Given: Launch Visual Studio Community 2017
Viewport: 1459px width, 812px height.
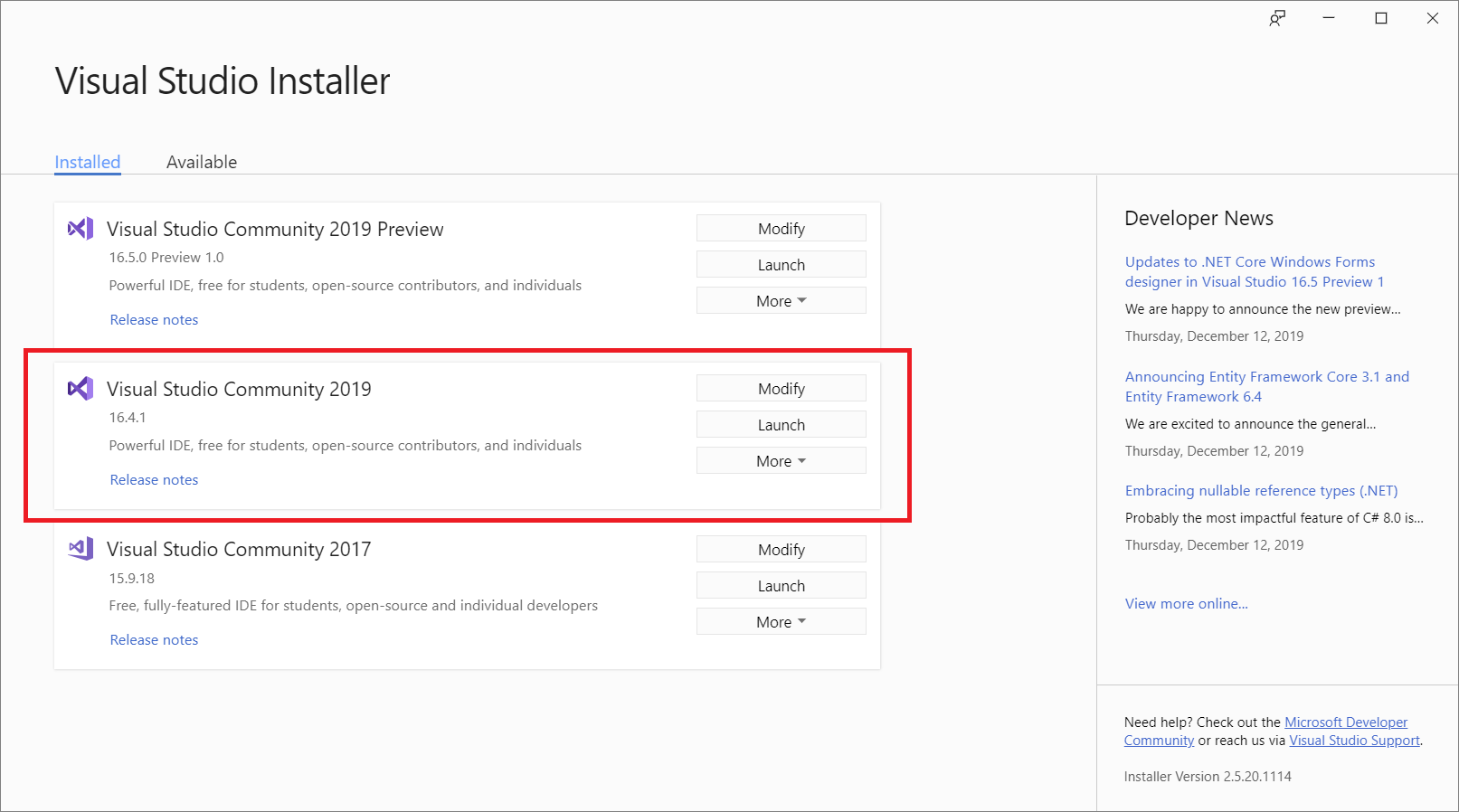Looking at the screenshot, I should (x=782, y=586).
